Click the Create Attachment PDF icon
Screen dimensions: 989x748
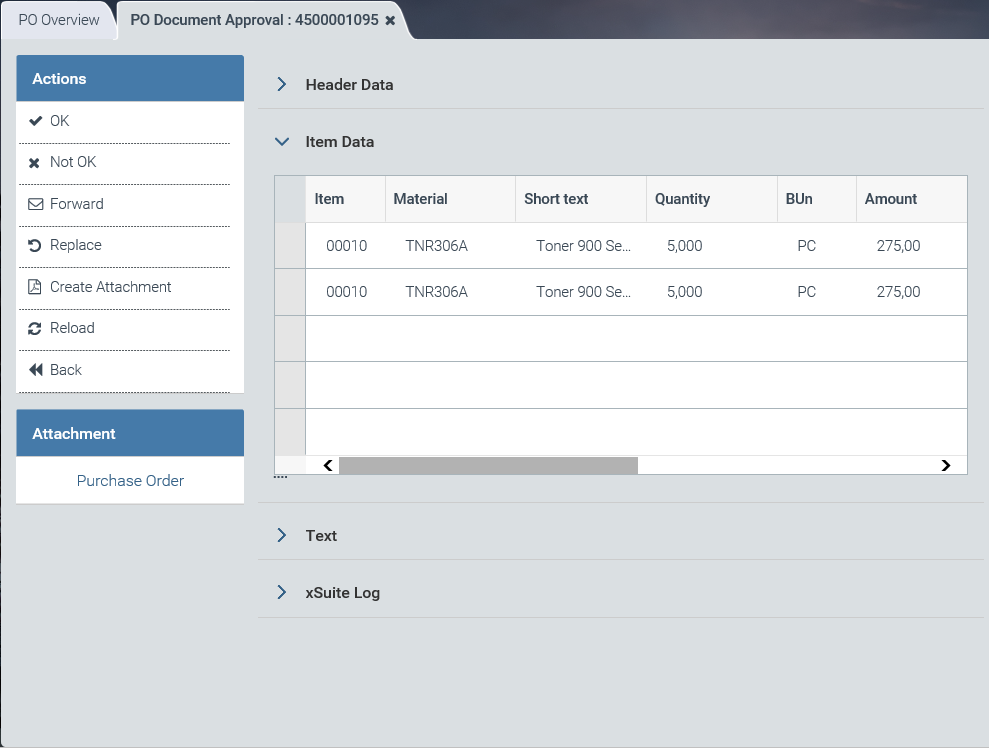click(x=35, y=287)
